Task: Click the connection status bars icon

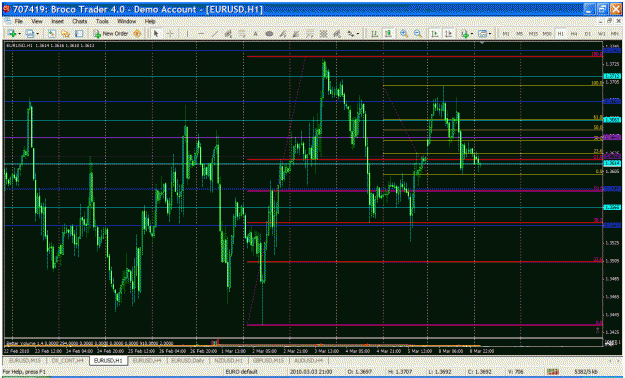Action: (x=553, y=372)
